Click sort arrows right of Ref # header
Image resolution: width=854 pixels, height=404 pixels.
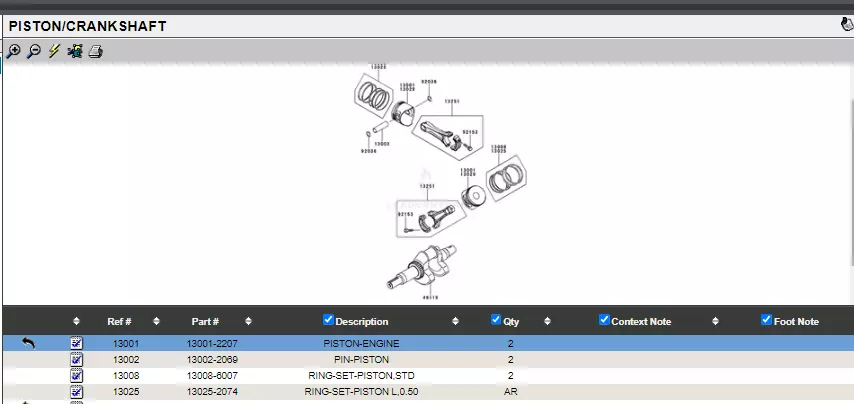(x=156, y=321)
